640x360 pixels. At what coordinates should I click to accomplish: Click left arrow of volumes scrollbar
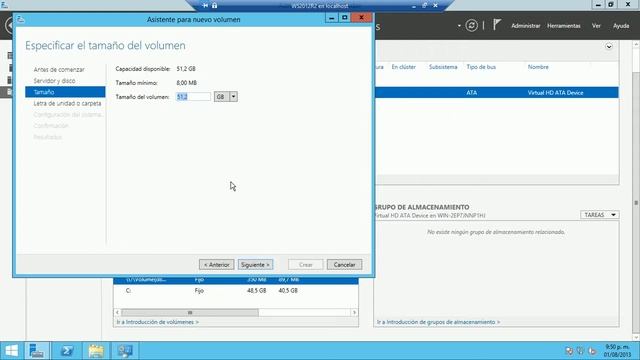coord(117,313)
